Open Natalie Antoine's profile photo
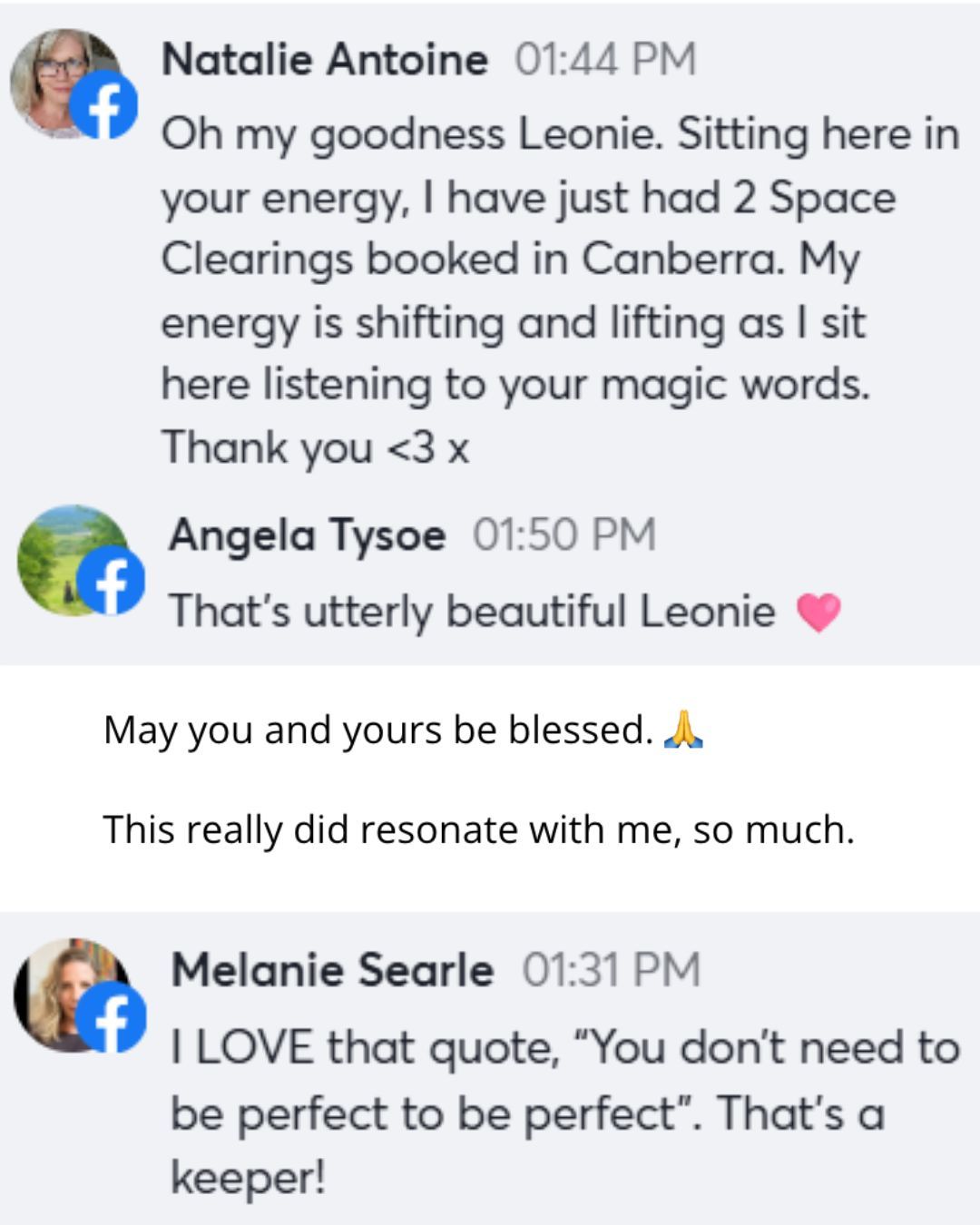Screen dimensions: 980x1225 64,83
